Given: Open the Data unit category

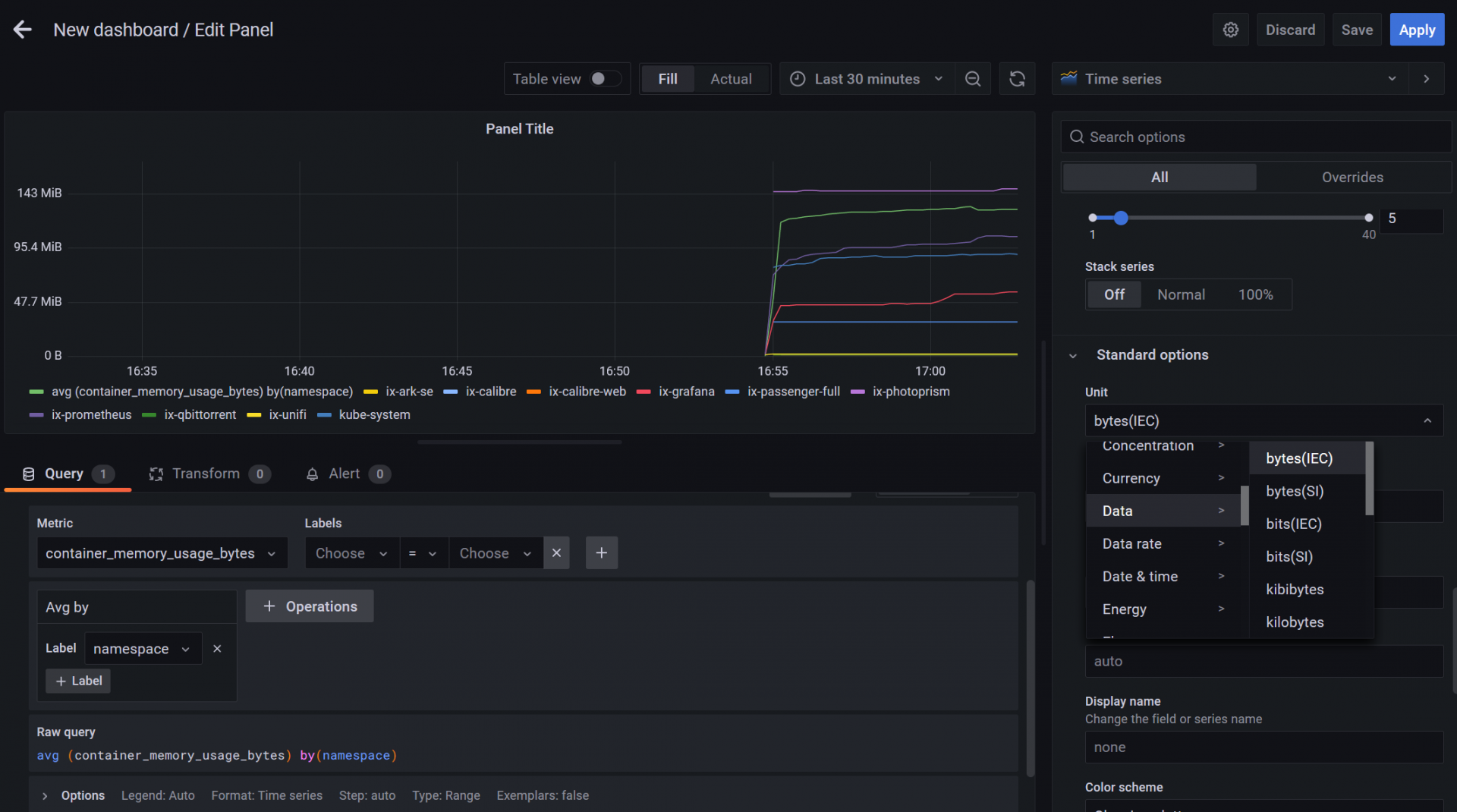Looking at the screenshot, I should 1163,511.
